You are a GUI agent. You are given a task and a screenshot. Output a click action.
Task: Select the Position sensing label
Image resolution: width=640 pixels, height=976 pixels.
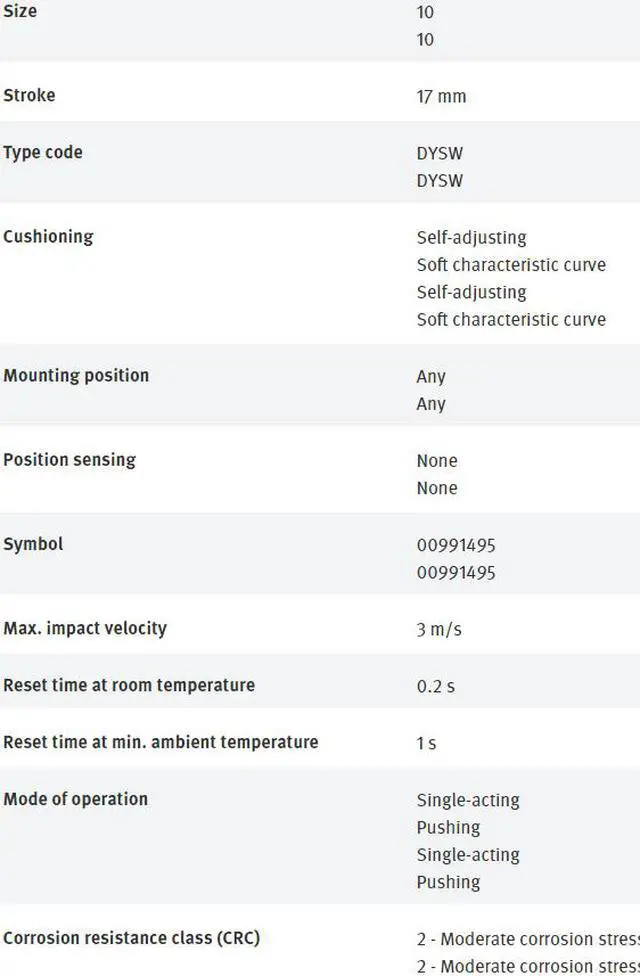pyautogui.click(x=70, y=459)
